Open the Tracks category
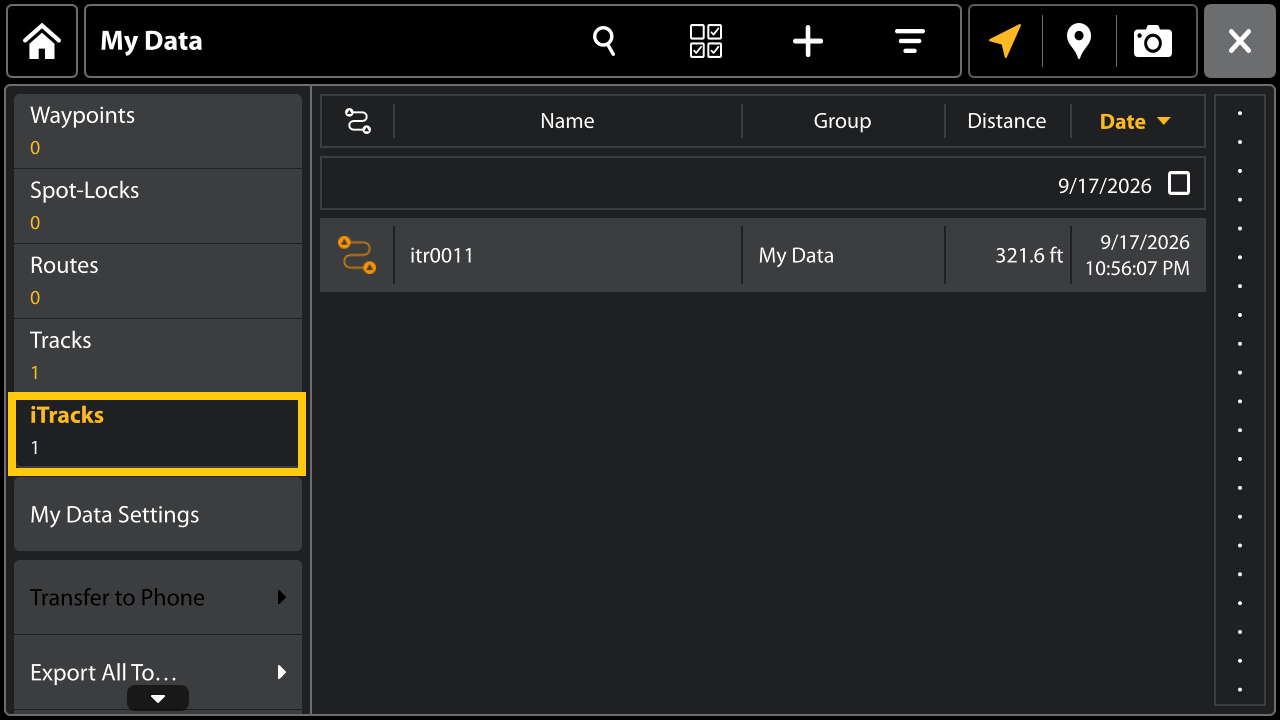This screenshot has width=1280, height=720. (x=158, y=356)
